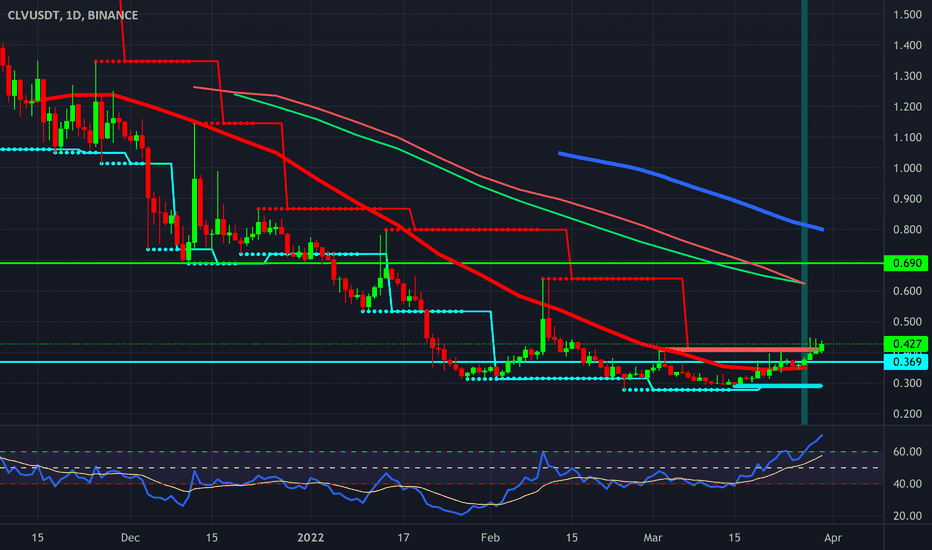Click the 1.500 price axis value

(908, 15)
